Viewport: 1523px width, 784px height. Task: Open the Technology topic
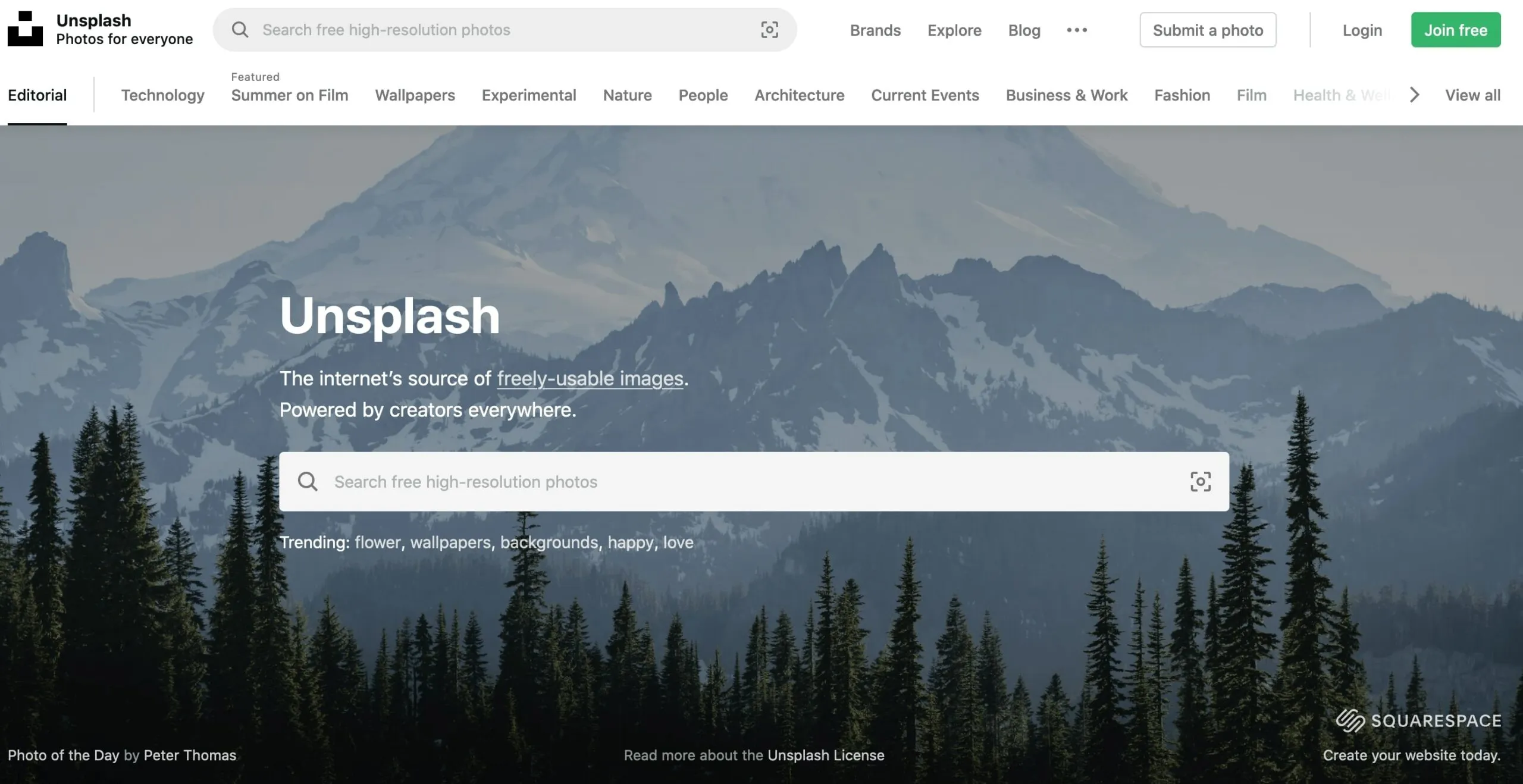click(x=163, y=95)
